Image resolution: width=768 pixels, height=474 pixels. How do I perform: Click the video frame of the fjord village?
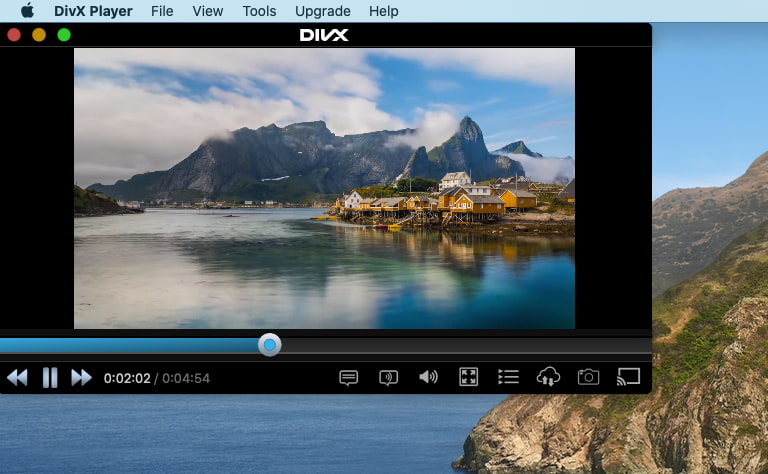click(324, 189)
